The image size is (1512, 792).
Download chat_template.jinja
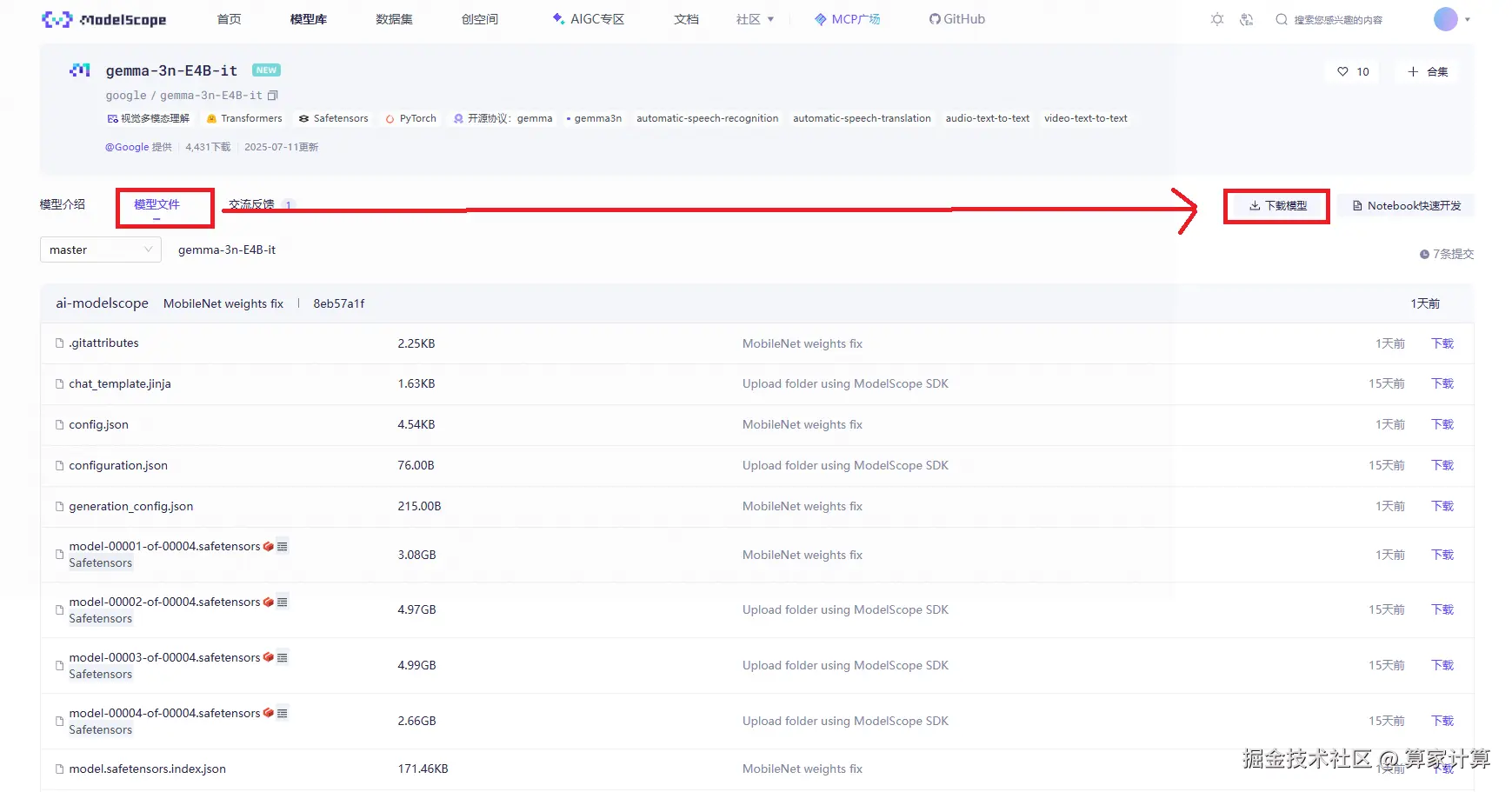pyautogui.click(x=1442, y=383)
